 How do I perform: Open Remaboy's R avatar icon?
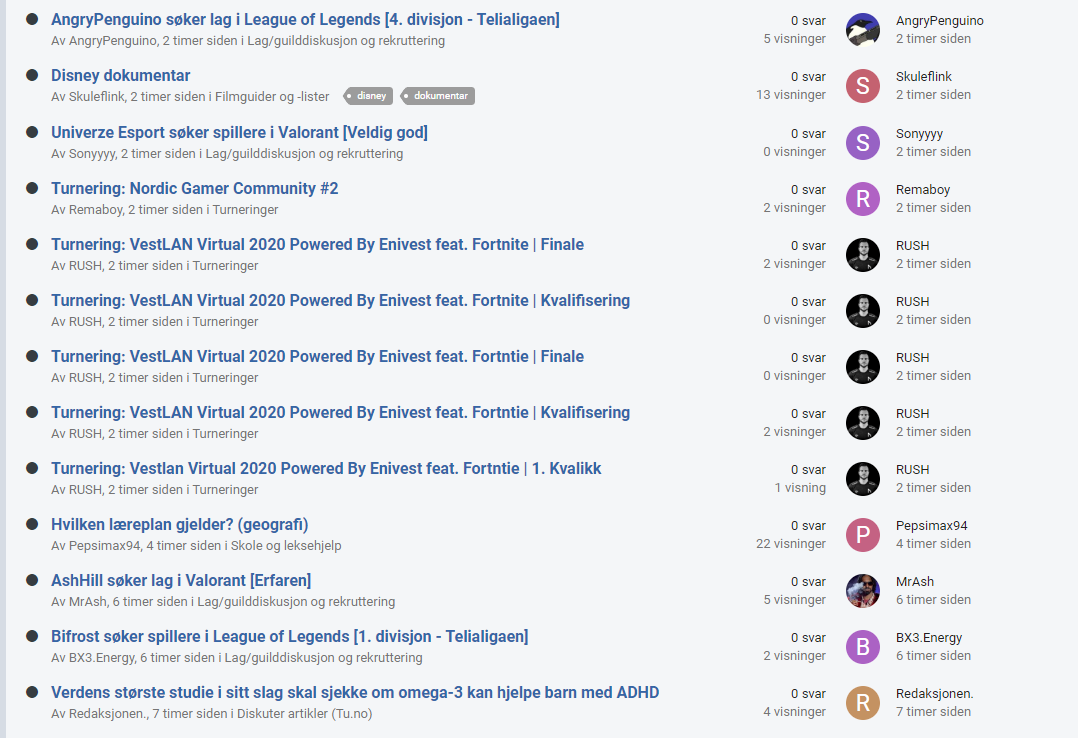tap(863, 199)
